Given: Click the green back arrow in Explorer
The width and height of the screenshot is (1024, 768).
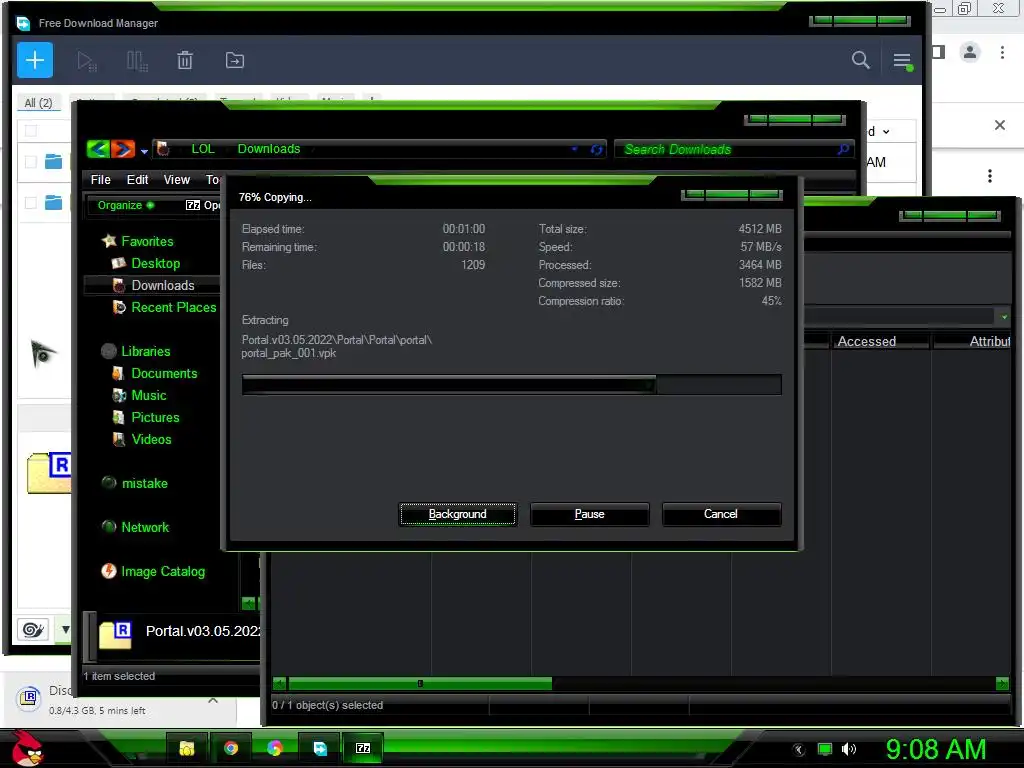Looking at the screenshot, I should click(98, 149).
